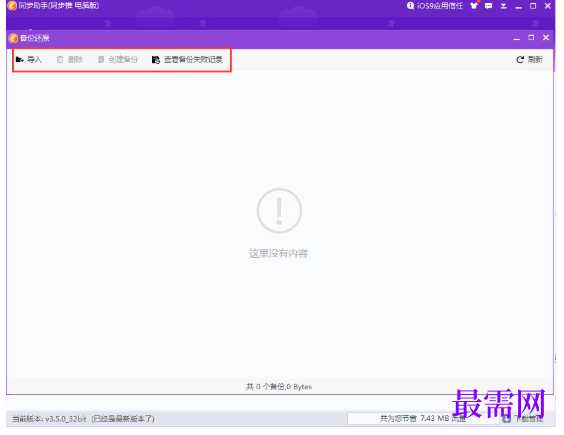Click the shirt skin icon in title bar
Viewport: 564px width, 435px height.
pyautogui.click(x=474, y=6)
